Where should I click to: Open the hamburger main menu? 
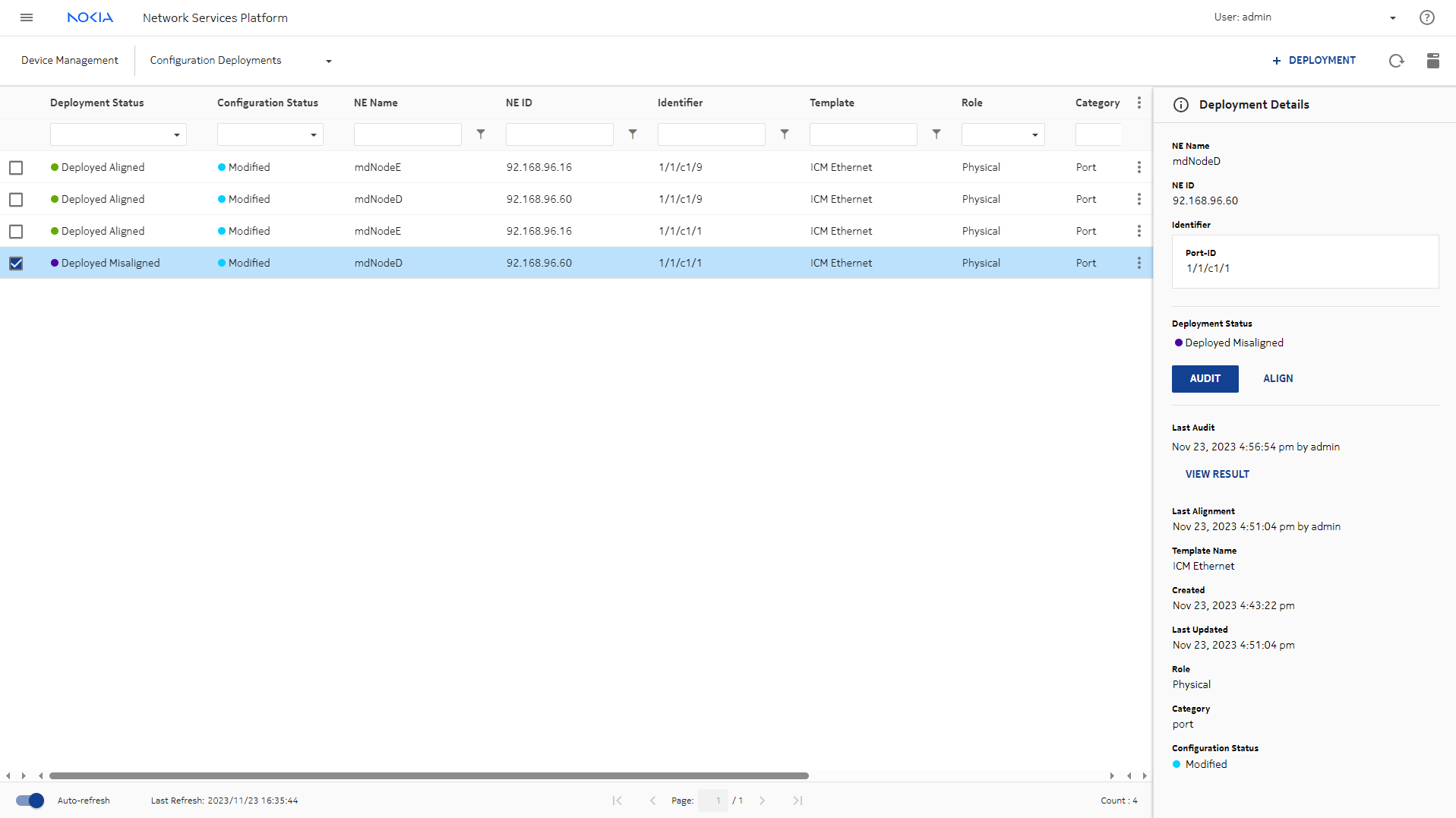click(27, 17)
